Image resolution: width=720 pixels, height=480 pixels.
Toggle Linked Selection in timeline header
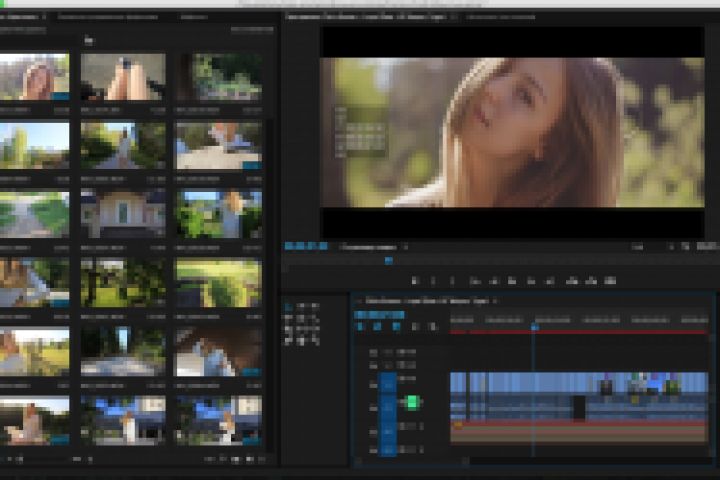[396, 327]
